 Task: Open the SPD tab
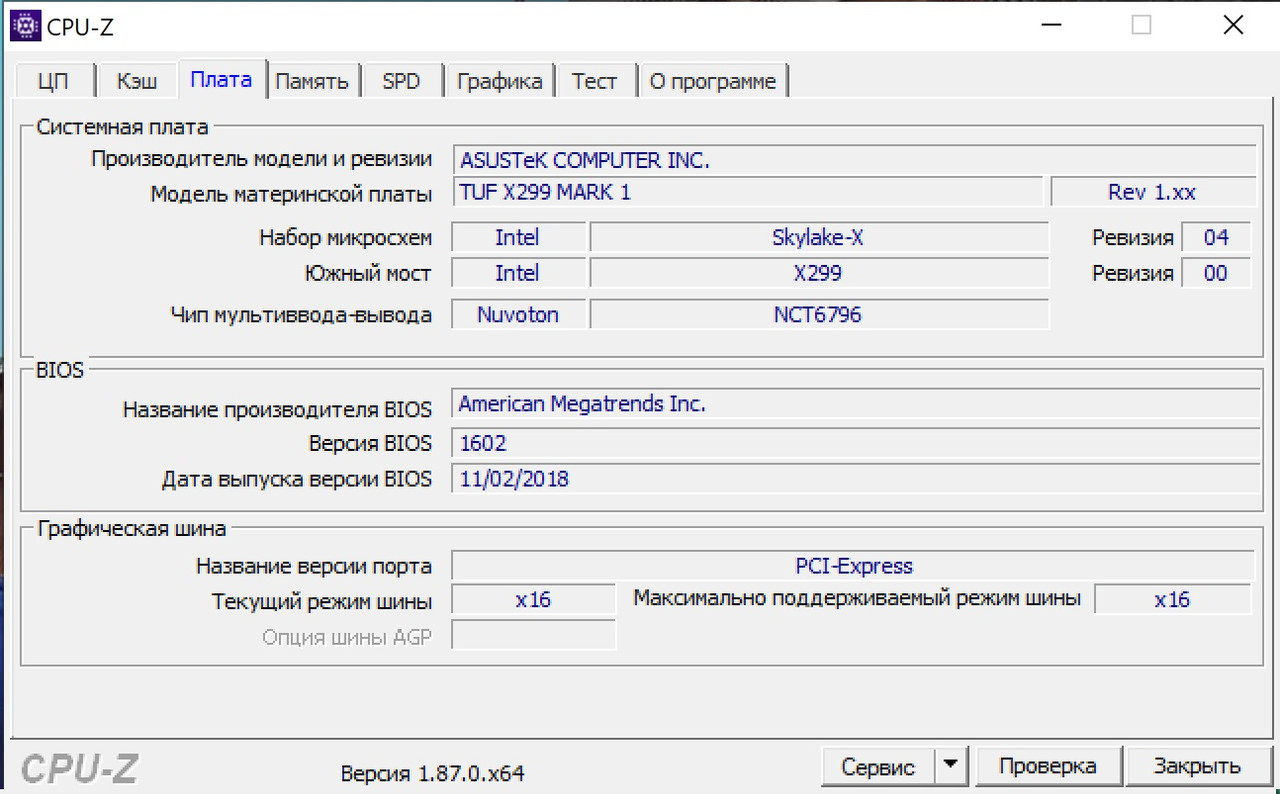pos(402,80)
